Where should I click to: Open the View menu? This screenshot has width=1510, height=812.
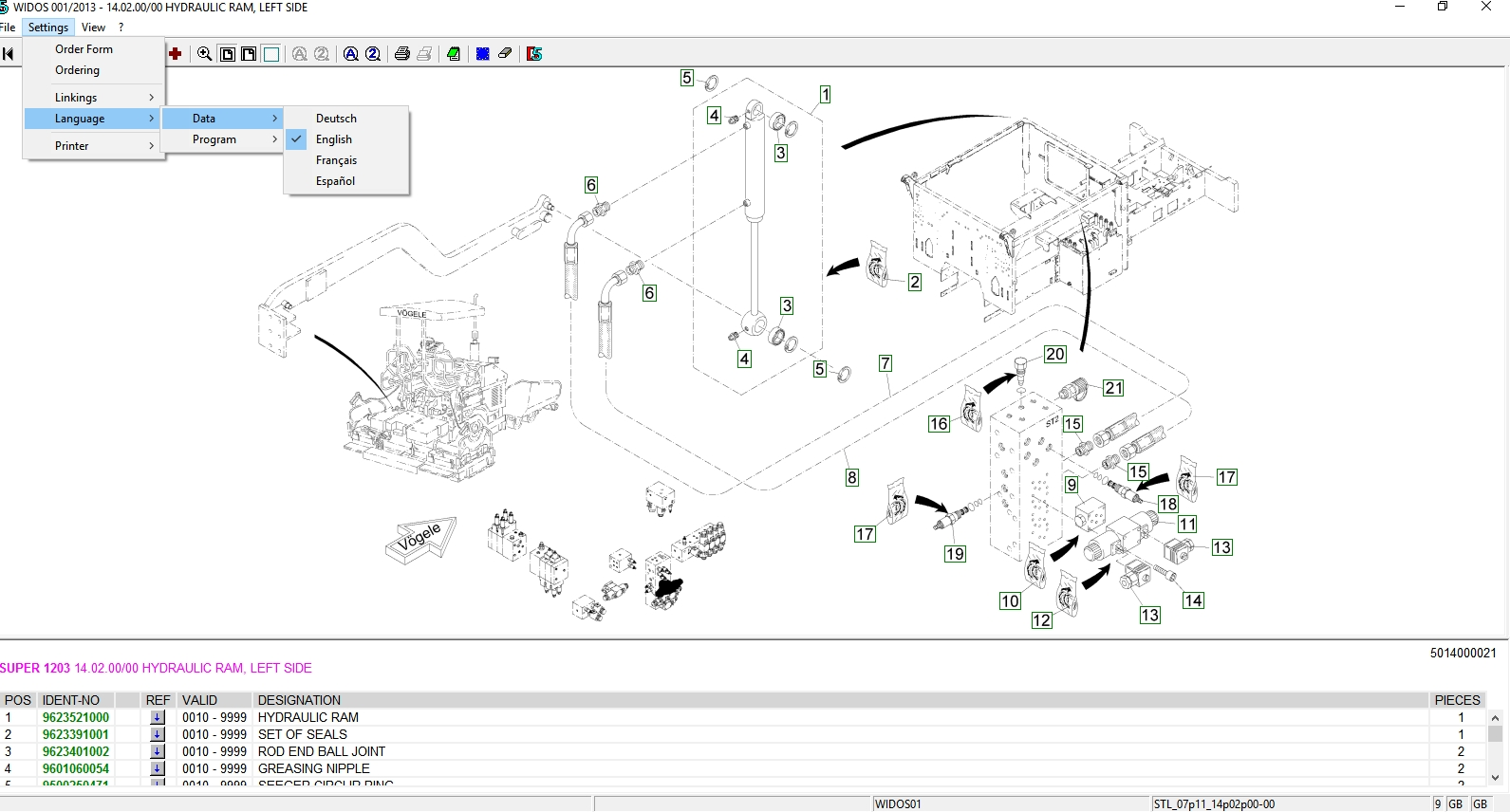pyautogui.click(x=93, y=28)
